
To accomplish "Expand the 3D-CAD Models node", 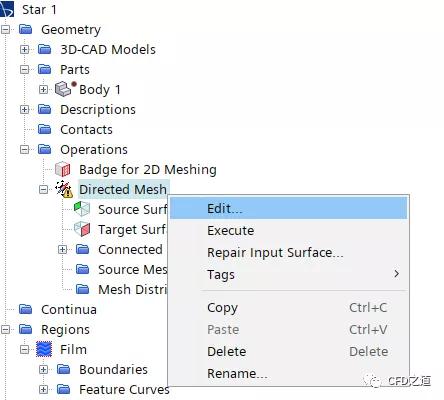I will click(x=25, y=50).
